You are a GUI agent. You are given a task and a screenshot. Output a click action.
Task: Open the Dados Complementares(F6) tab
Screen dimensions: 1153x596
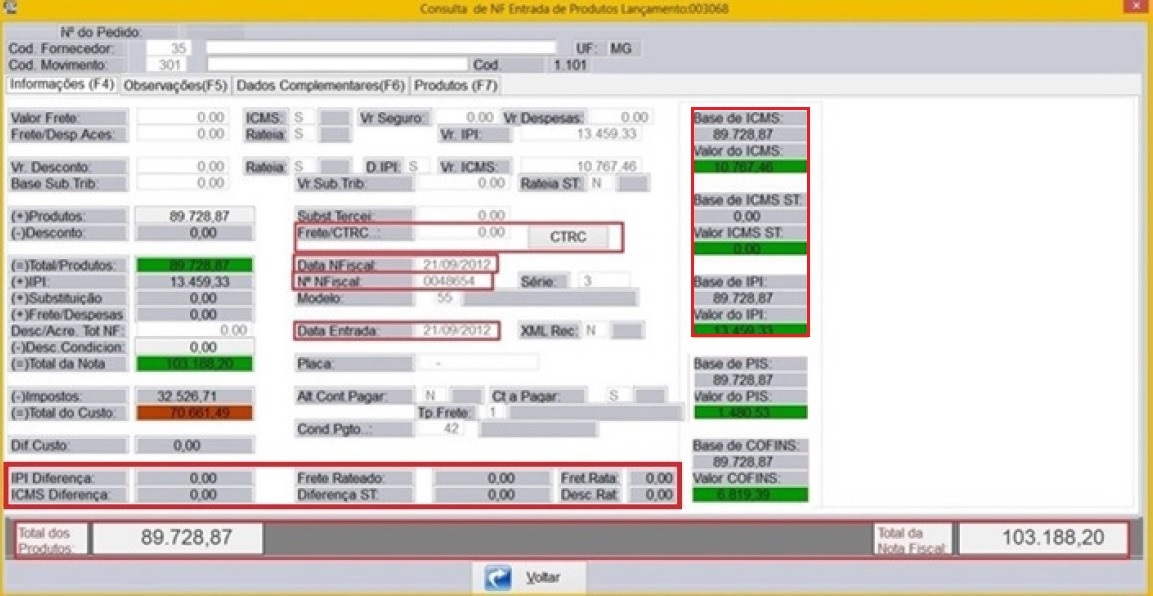click(322, 86)
